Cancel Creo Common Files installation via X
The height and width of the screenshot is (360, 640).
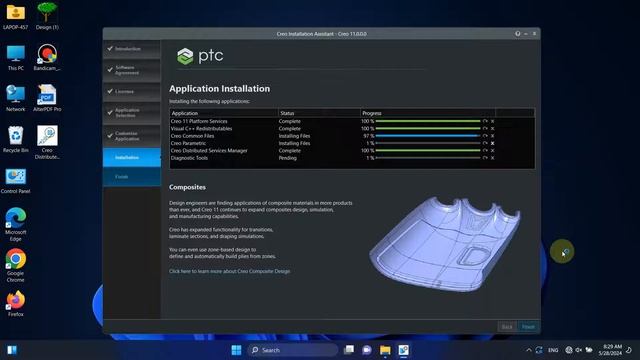pyautogui.click(x=492, y=136)
